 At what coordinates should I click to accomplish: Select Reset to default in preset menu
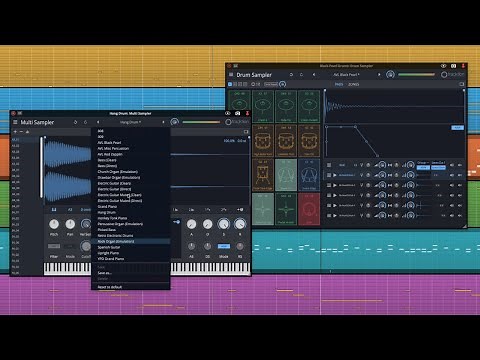[x=131, y=287]
